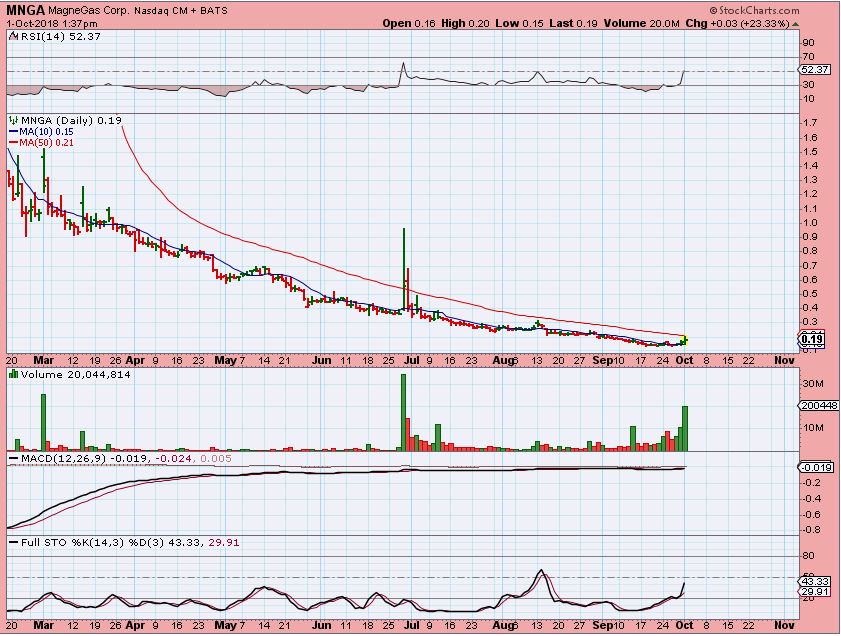This screenshot has width=841, height=636.
Task: Click the Low 0.15 quote value
Action: coord(519,24)
